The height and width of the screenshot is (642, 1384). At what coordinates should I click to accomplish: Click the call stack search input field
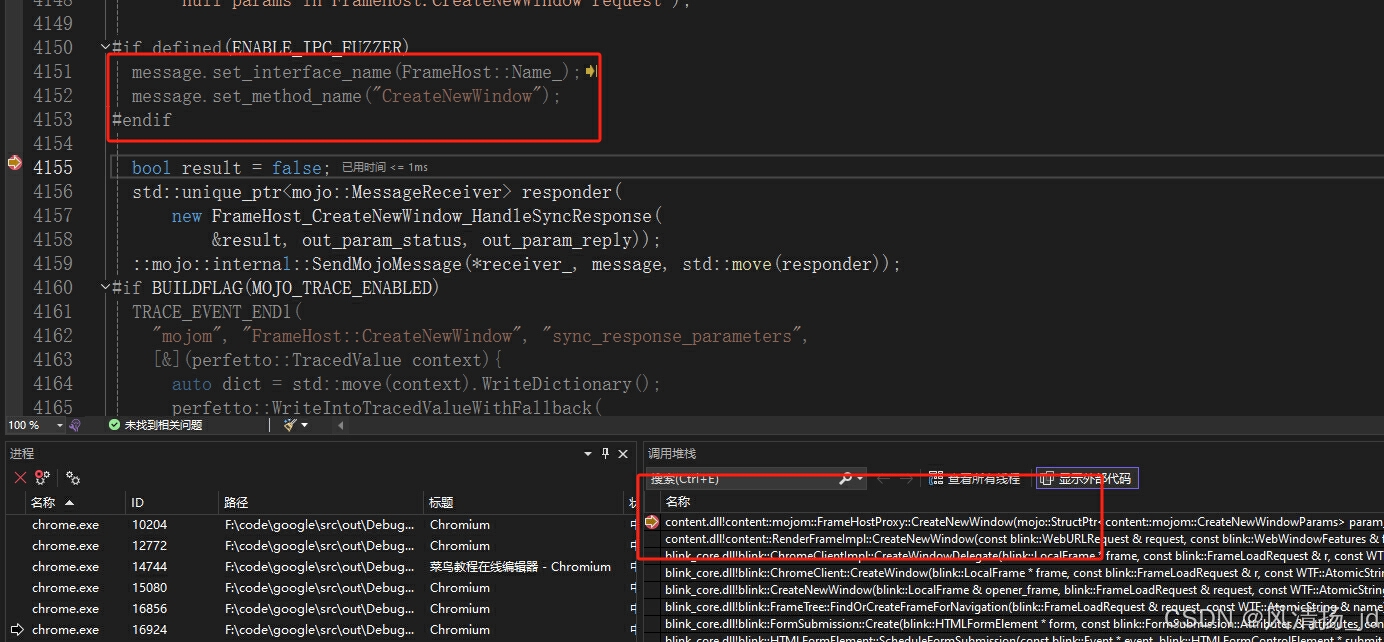(x=740, y=479)
